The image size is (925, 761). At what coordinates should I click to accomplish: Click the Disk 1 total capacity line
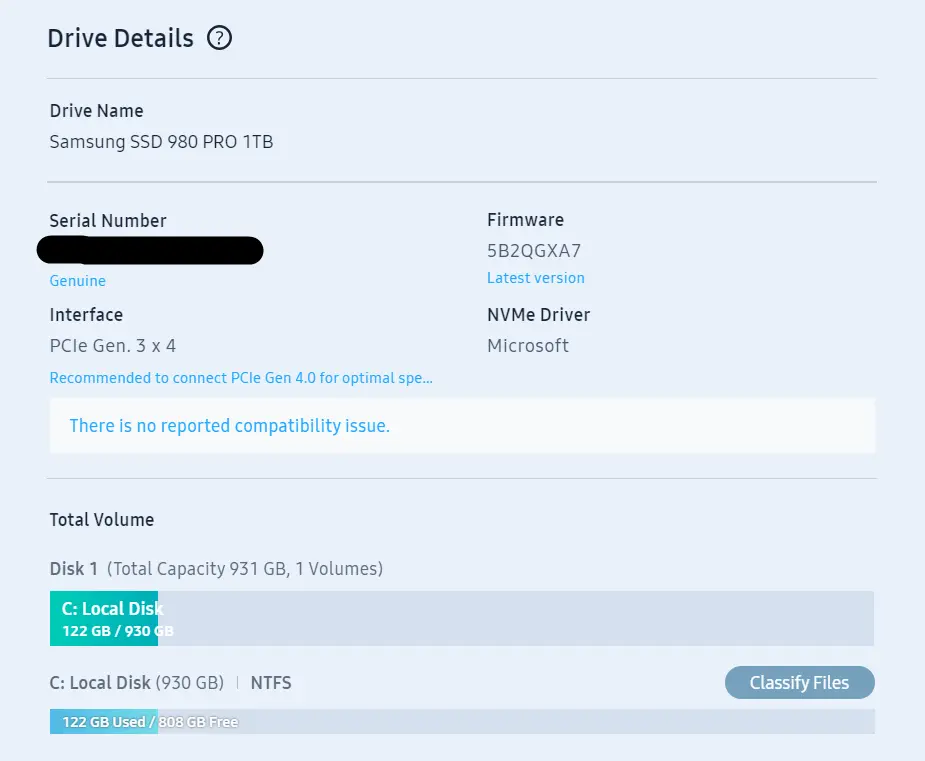pyautogui.click(x=216, y=569)
